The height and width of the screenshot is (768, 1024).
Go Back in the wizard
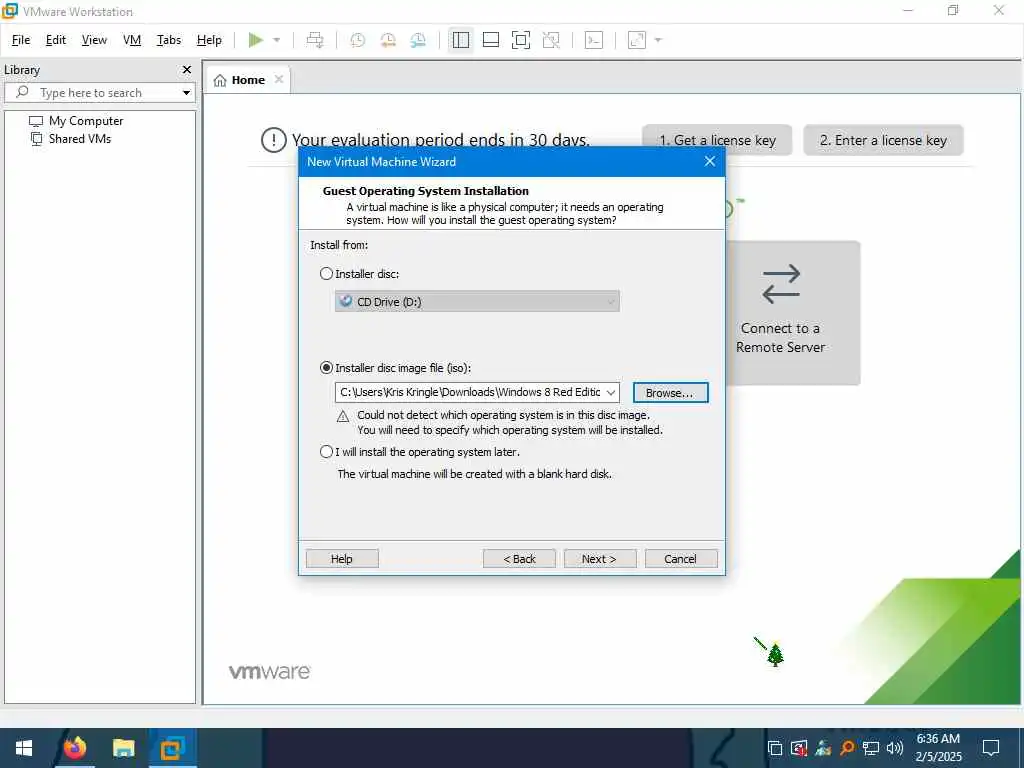(x=519, y=559)
